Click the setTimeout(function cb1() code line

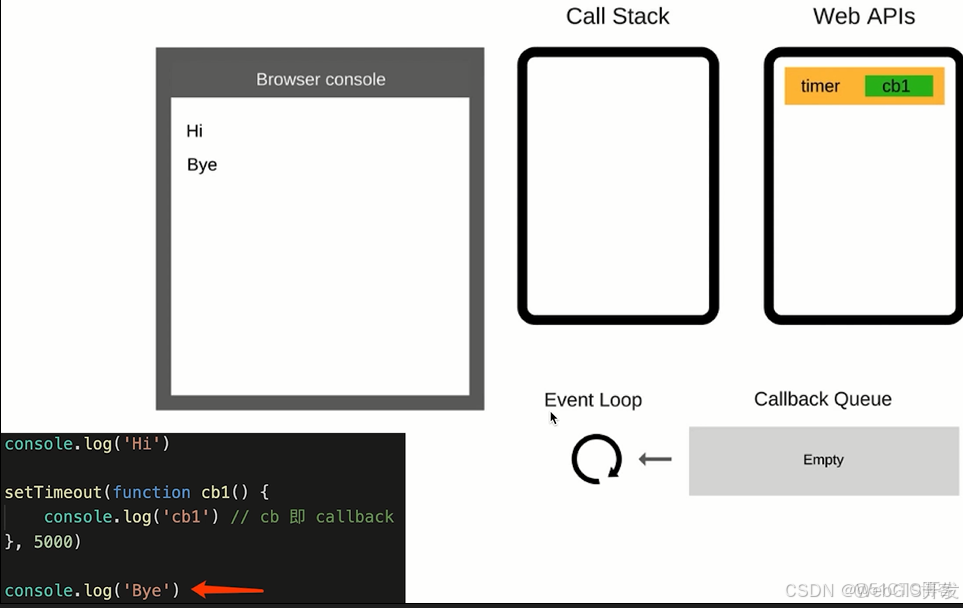tap(136, 493)
